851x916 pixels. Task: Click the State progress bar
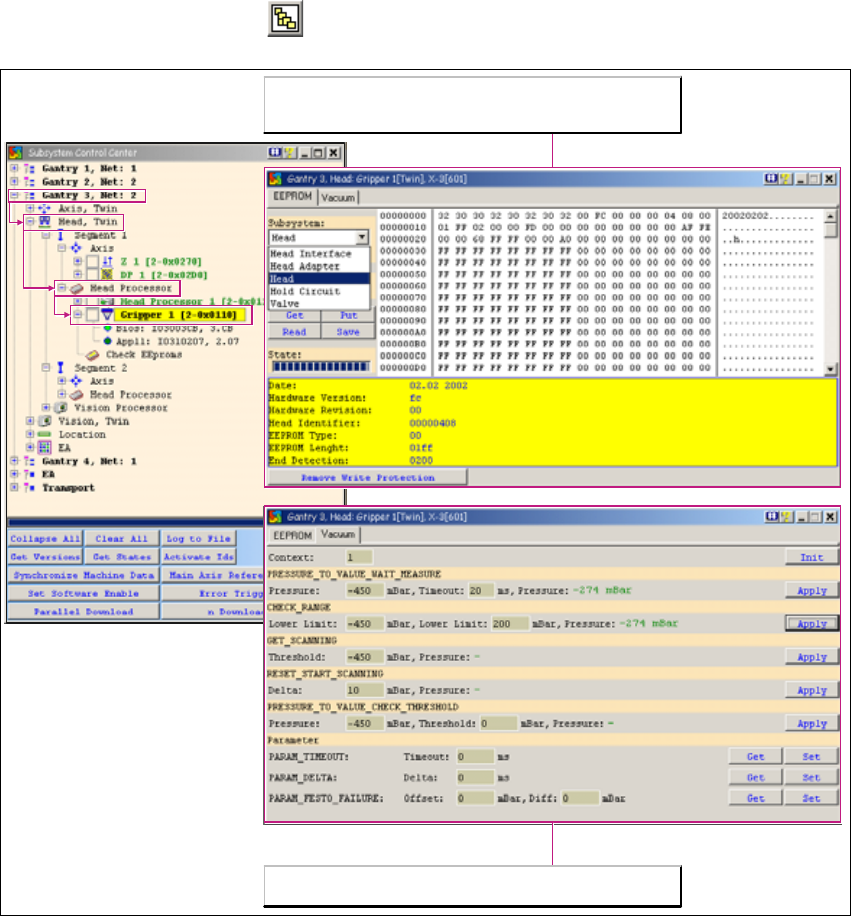coord(321,366)
